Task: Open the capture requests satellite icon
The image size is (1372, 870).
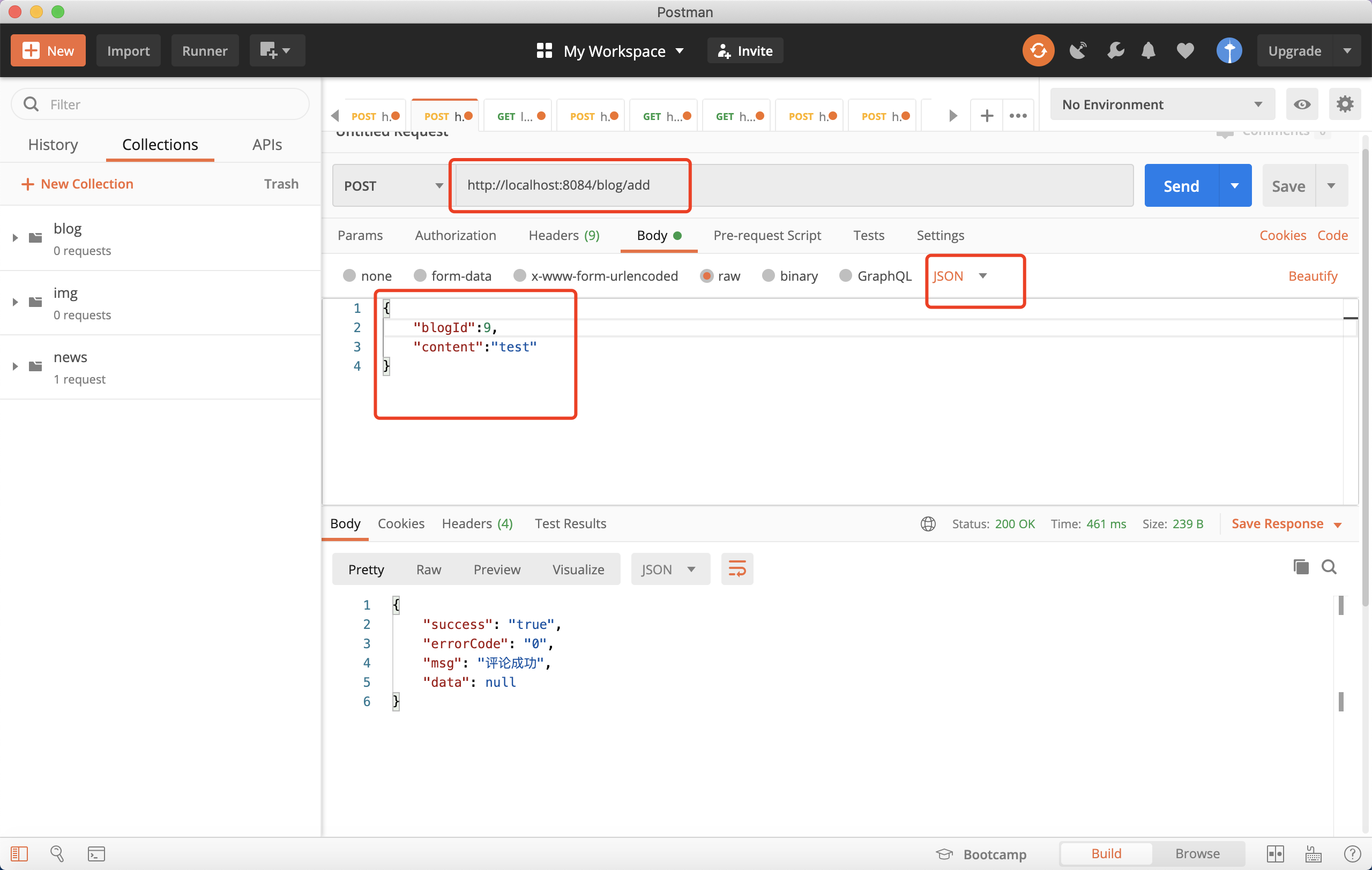Action: tap(1077, 51)
